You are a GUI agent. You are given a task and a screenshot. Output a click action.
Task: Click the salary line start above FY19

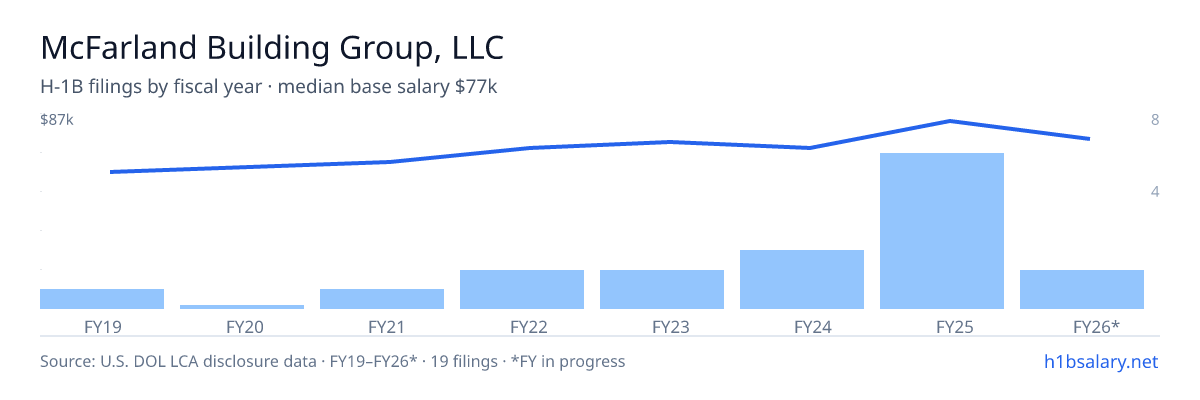[110, 172]
